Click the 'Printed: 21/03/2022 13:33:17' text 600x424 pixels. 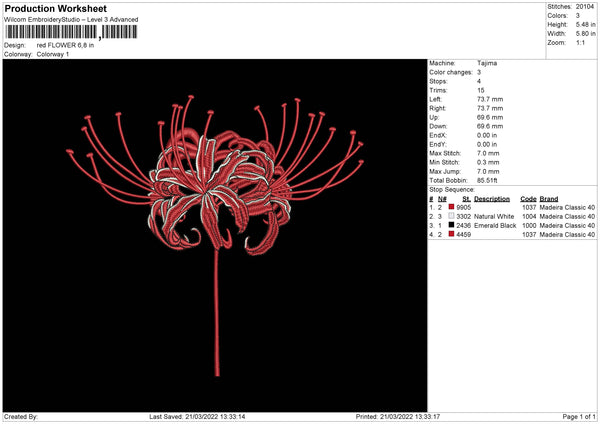pos(398,416)
